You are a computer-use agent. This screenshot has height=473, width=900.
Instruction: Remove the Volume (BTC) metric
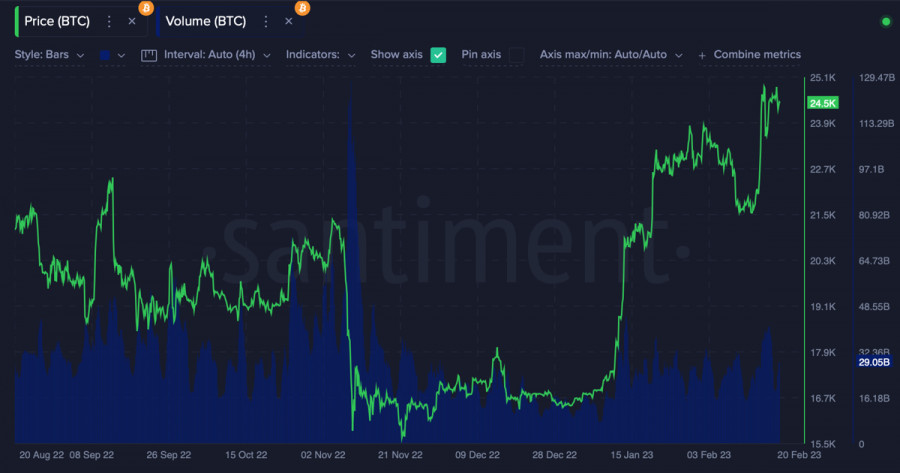[x=289, y=21]
